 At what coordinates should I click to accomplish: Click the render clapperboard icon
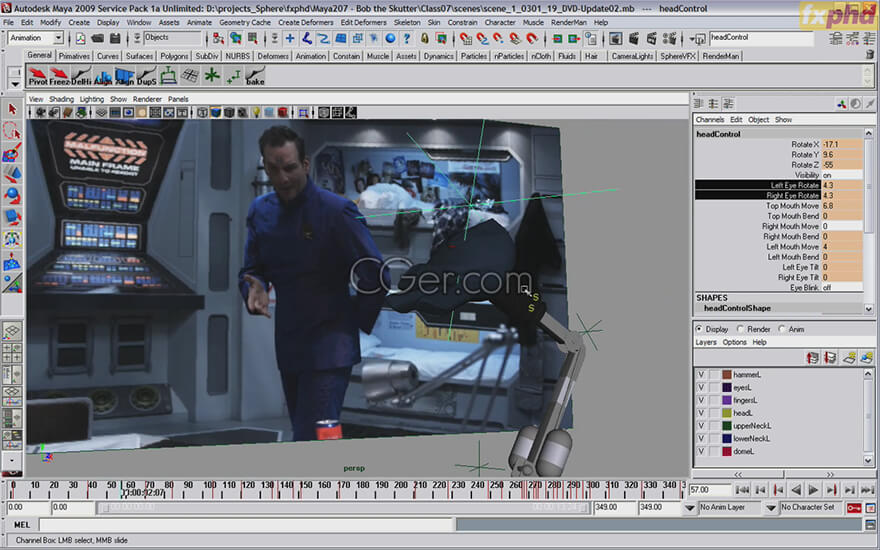(634, 38)
